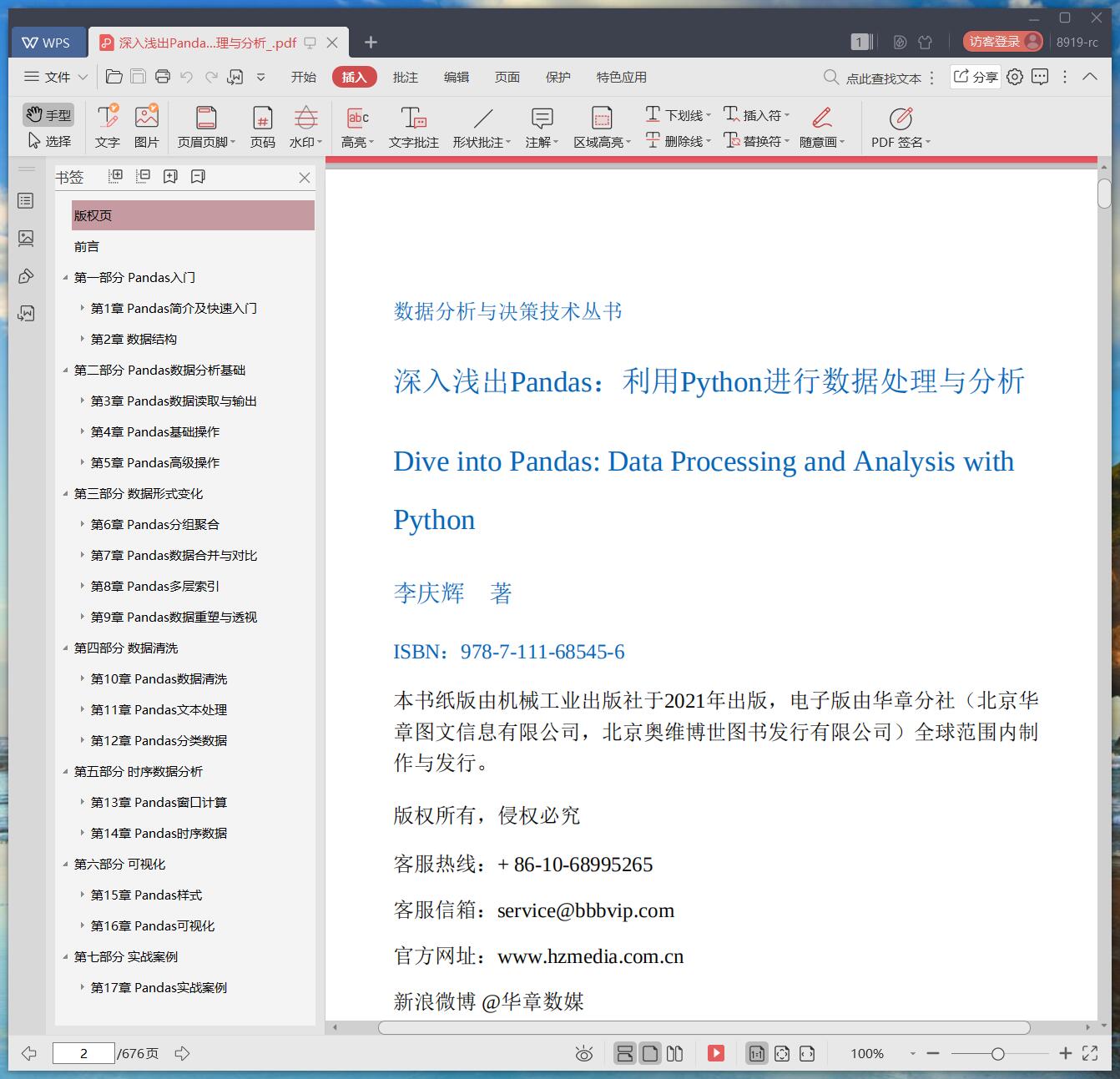Open a new tab with the plus button
This screenshot has height=1079, width=1120.
[x=371, y=42]
